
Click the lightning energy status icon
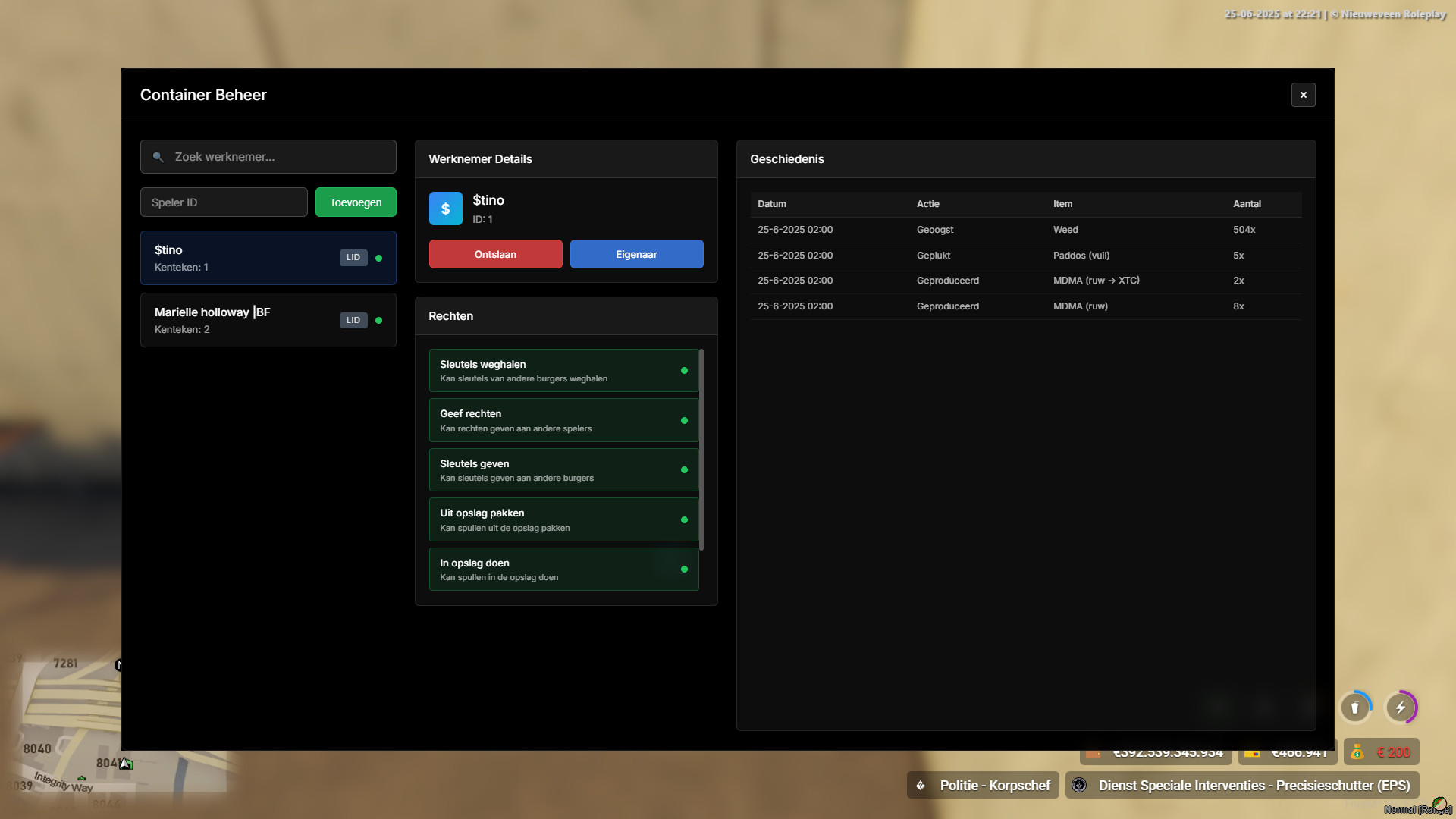(x=1401, y=708)
